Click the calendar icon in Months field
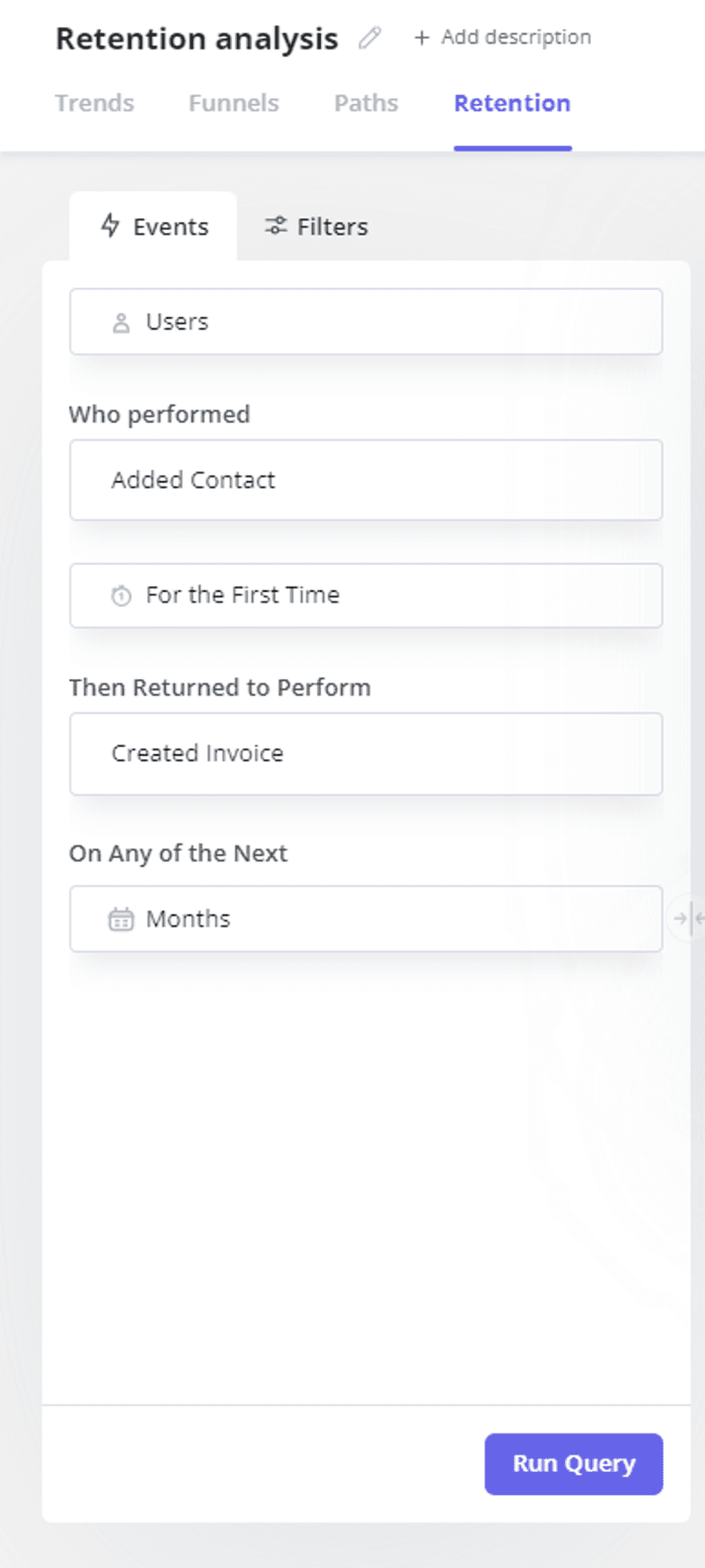Screen dimensions: 705x1568 tap(121, 920)
